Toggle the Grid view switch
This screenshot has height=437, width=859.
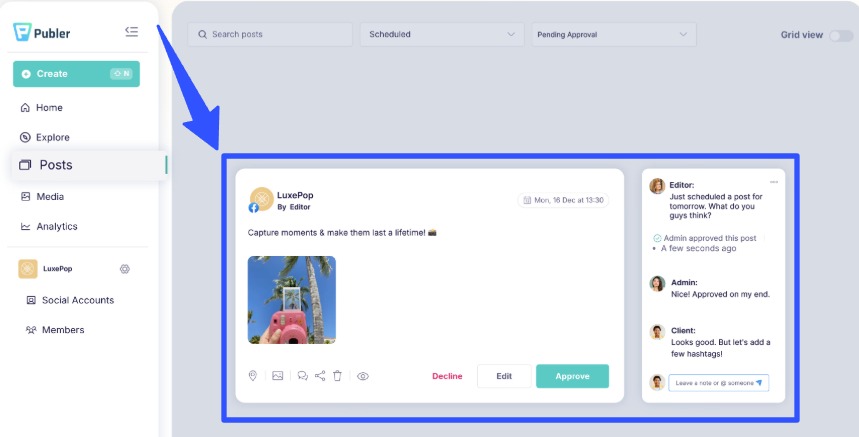[841, 35]
